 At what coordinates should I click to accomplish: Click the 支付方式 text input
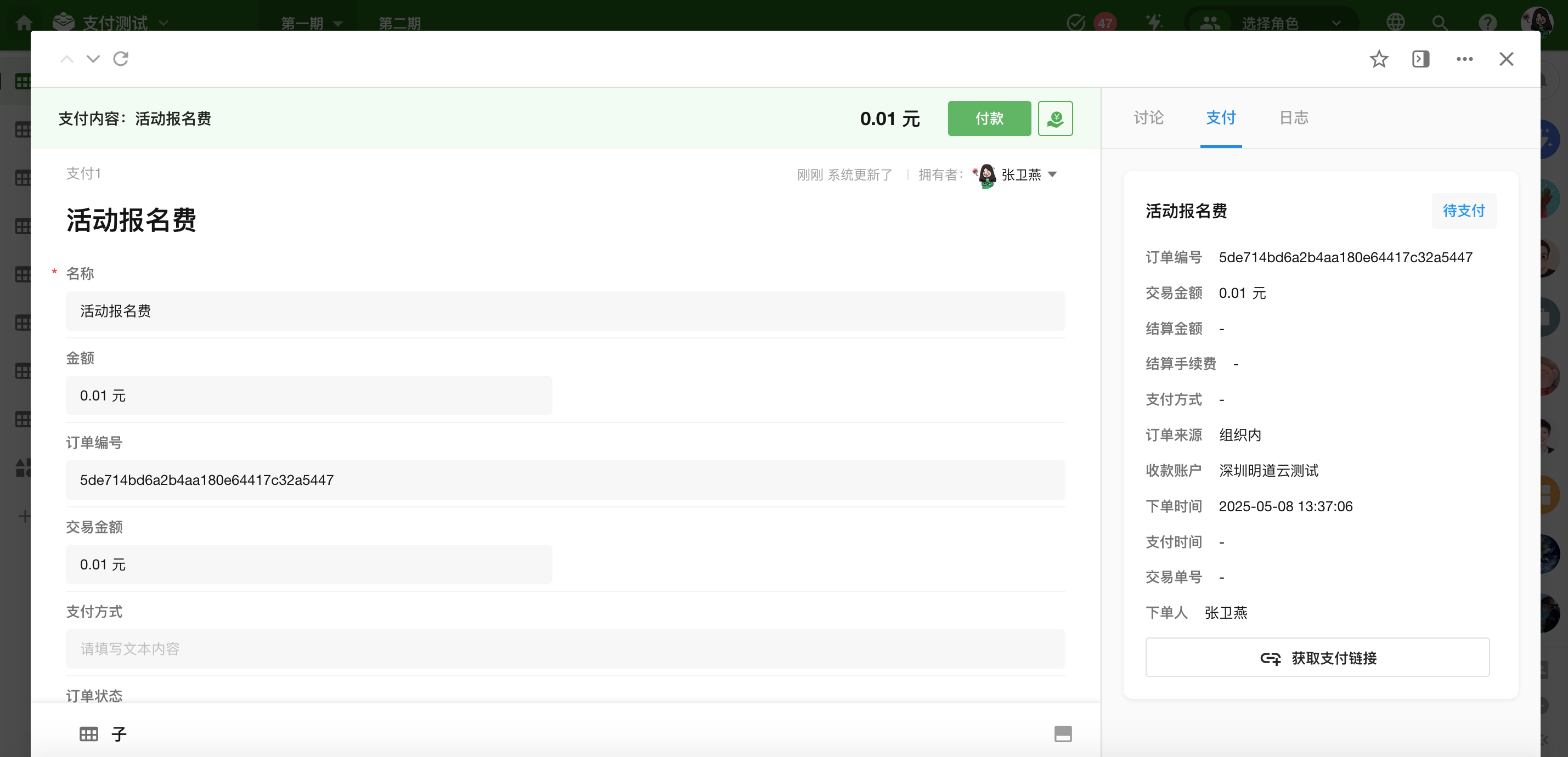pos(565,649)
